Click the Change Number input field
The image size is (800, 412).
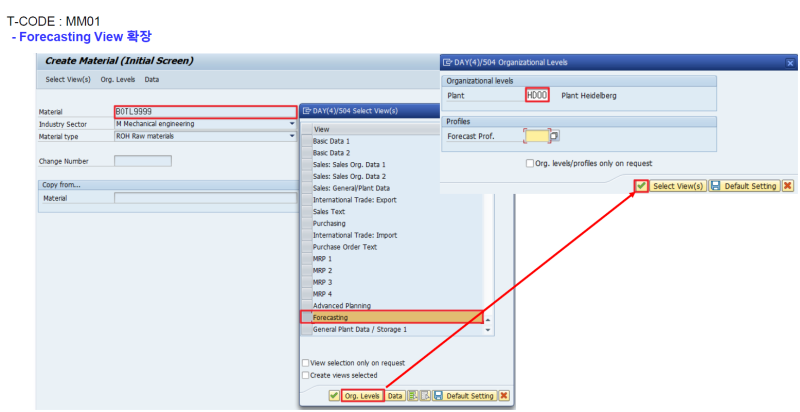pyautogui.click(x=143, y=161)
